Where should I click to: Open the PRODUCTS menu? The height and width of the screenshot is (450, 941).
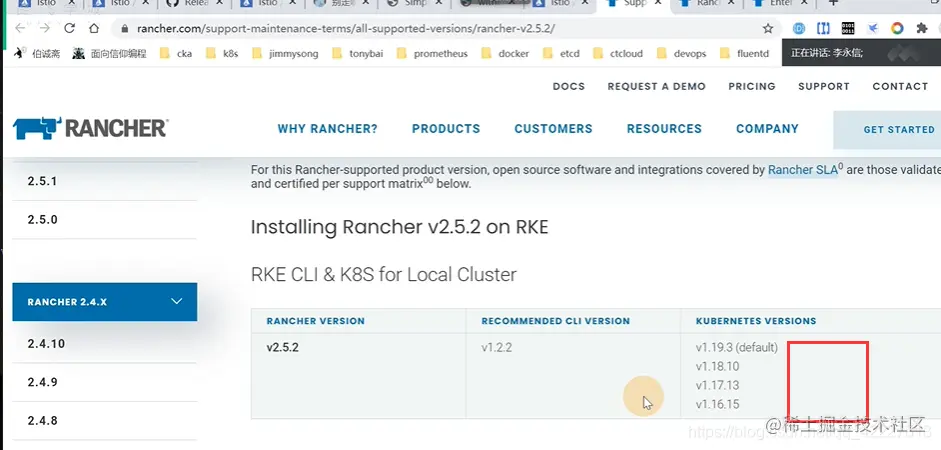[x=446, y=128]
